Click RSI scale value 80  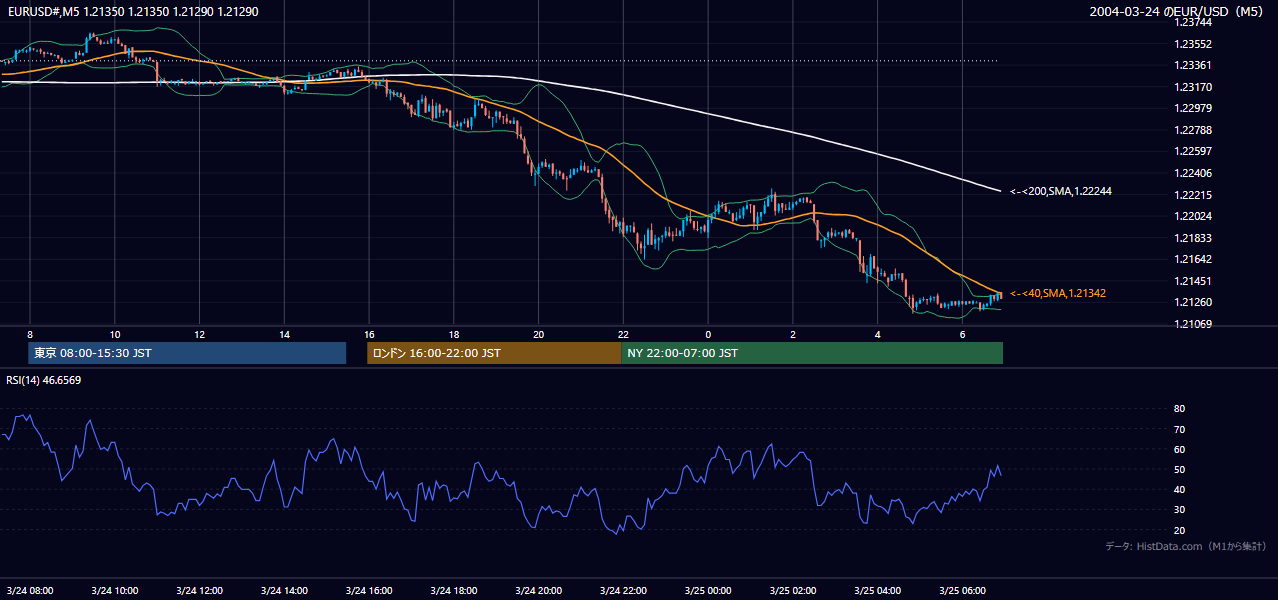click(1179, 409)
